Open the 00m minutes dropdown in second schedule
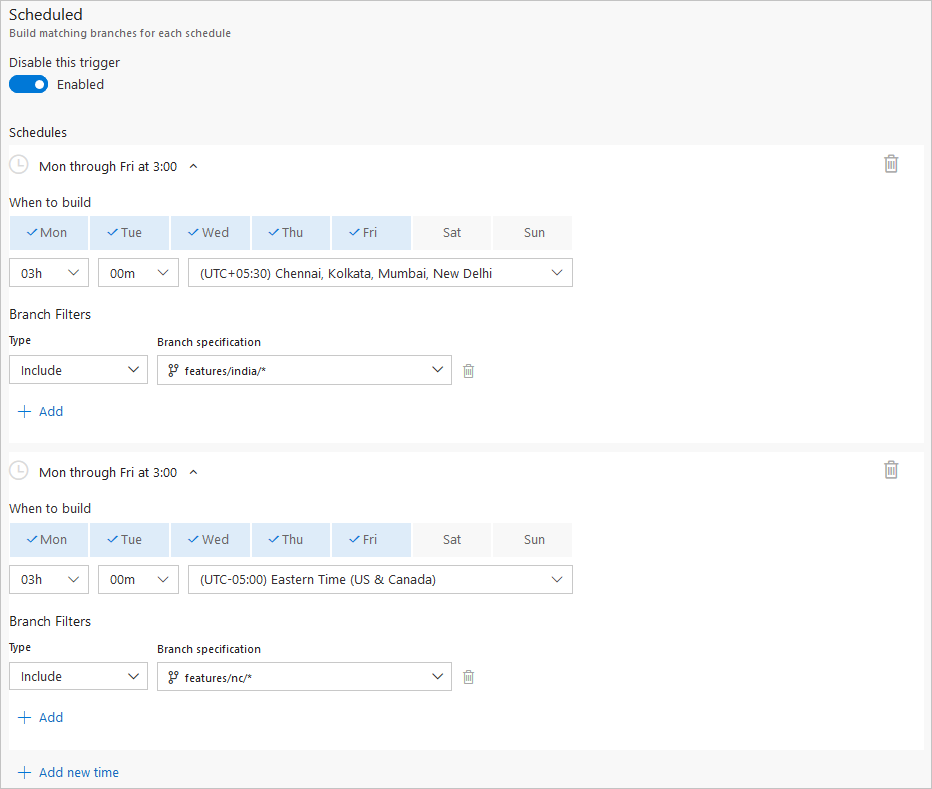The height and width of the screenshot is (789, 932). click(138, 580)
